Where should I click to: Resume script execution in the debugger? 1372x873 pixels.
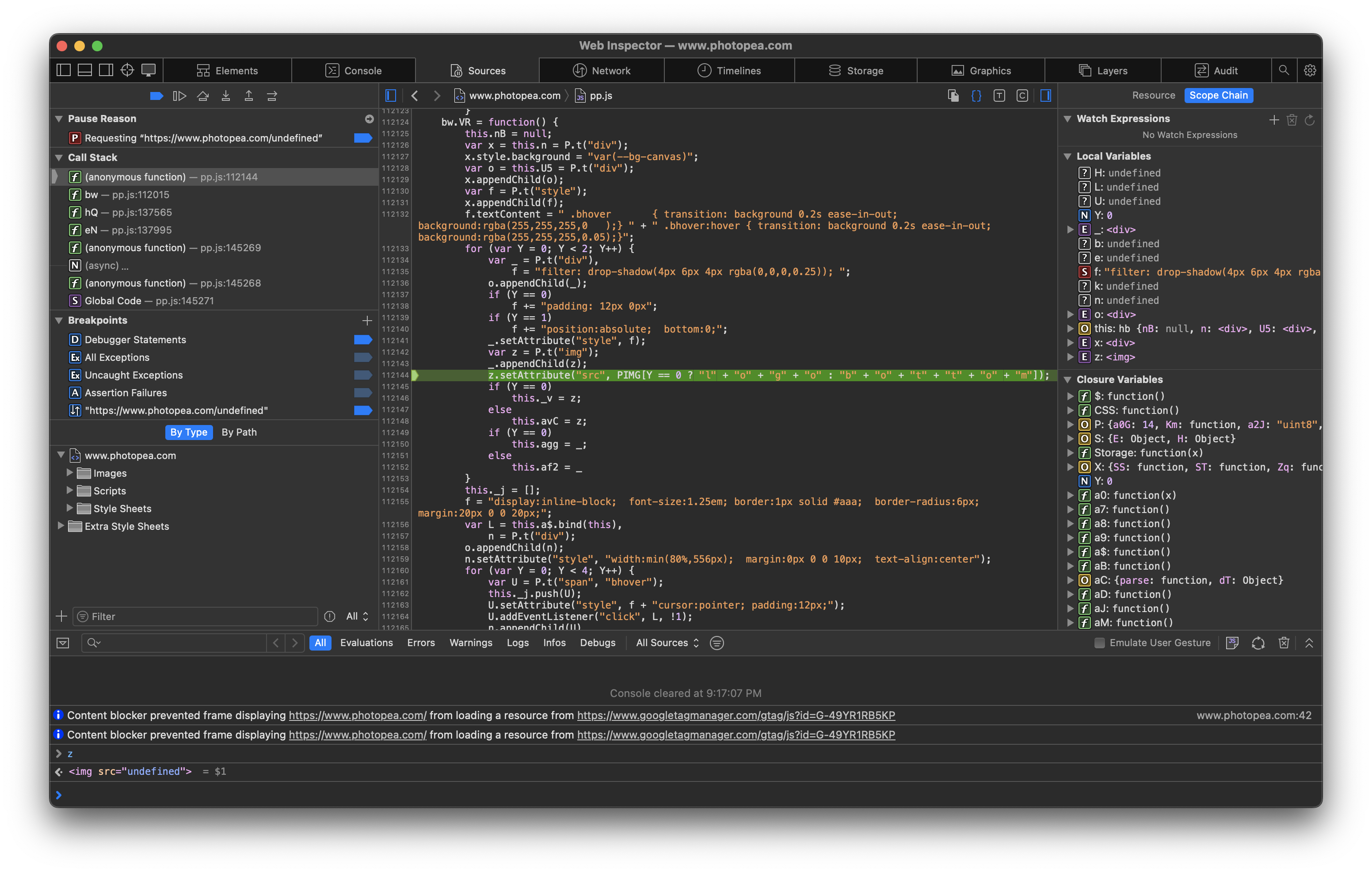(156, 96)
